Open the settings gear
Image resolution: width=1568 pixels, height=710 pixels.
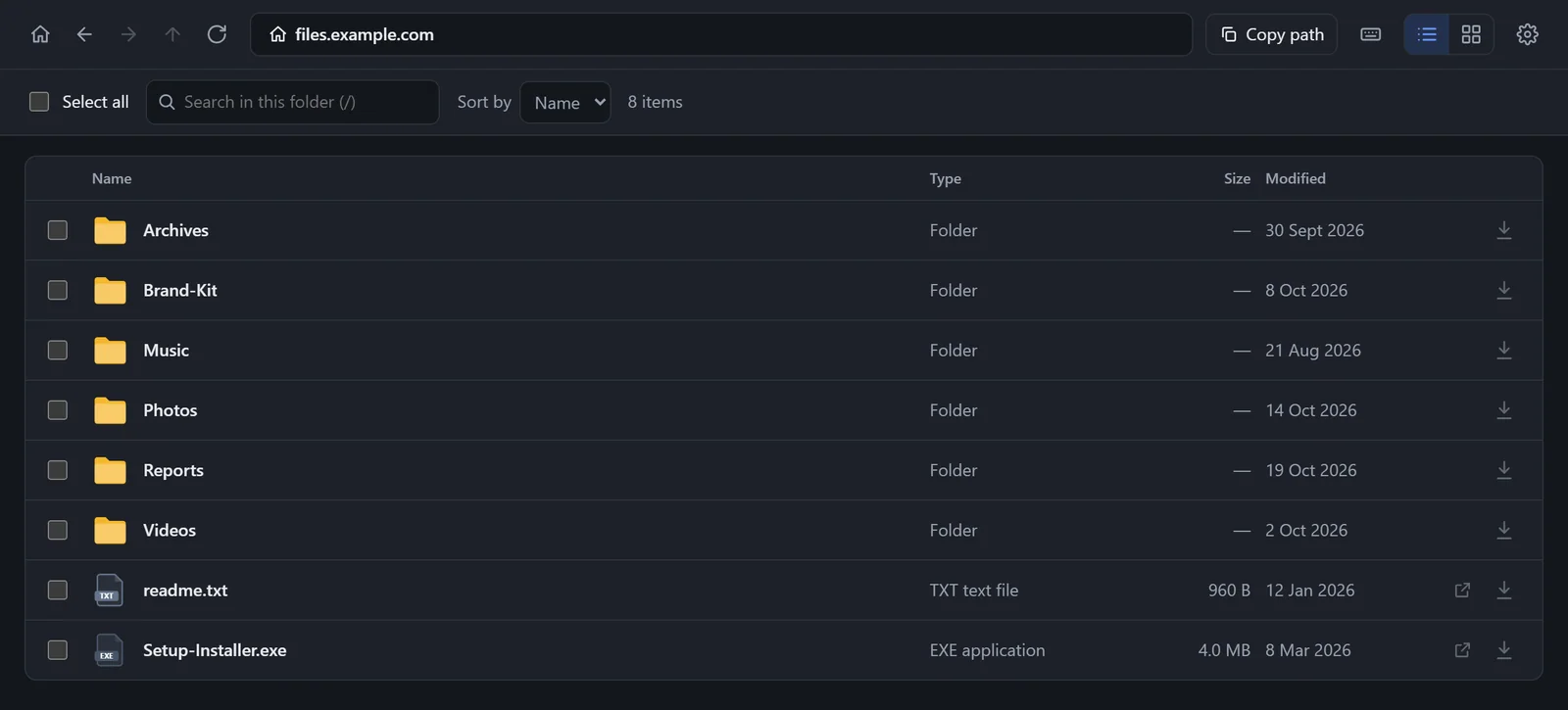click(x=1527, y=34)
